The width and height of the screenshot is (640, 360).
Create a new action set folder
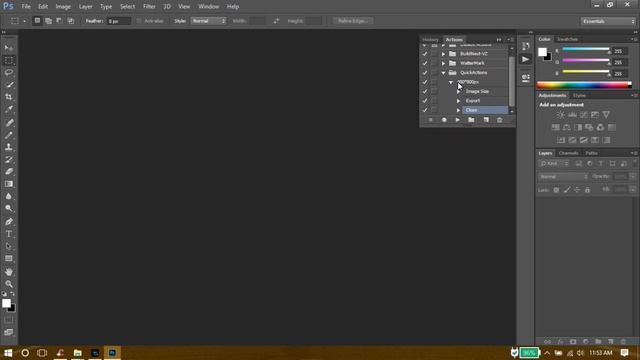tap(471, 120)
